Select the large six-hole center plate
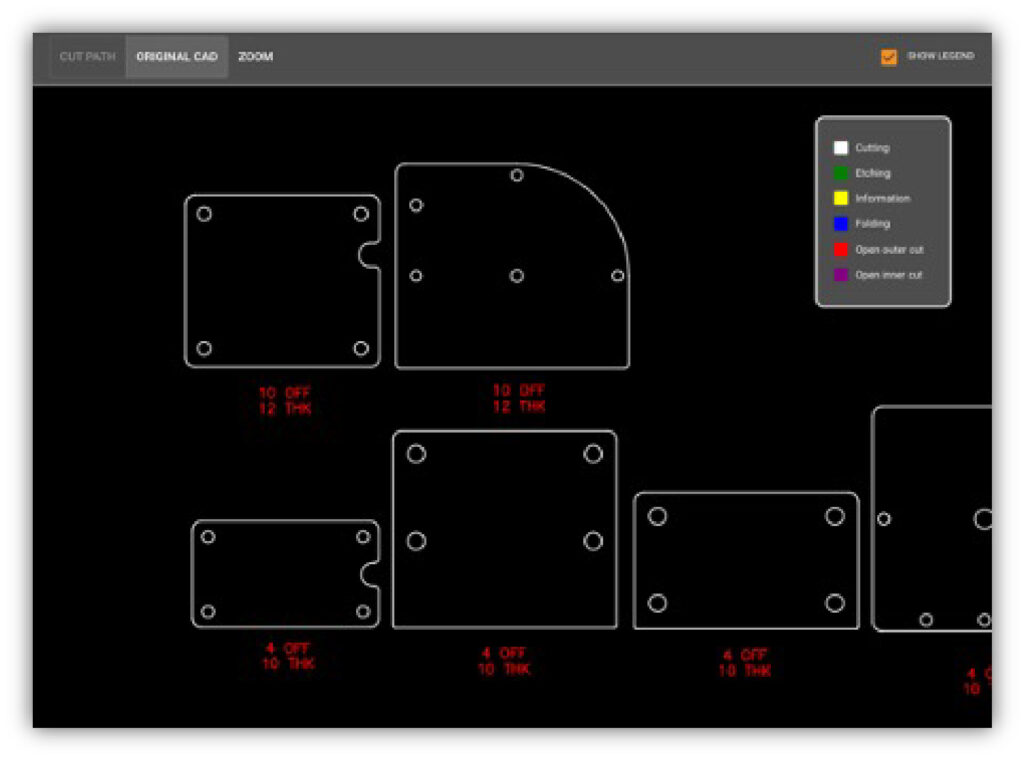The width and height of the screenshot is (1024, 760). 507,528
